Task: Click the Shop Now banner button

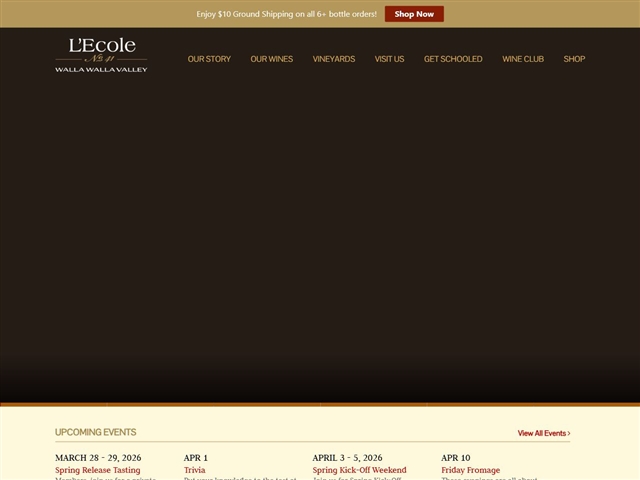Action: coord(414,14)
